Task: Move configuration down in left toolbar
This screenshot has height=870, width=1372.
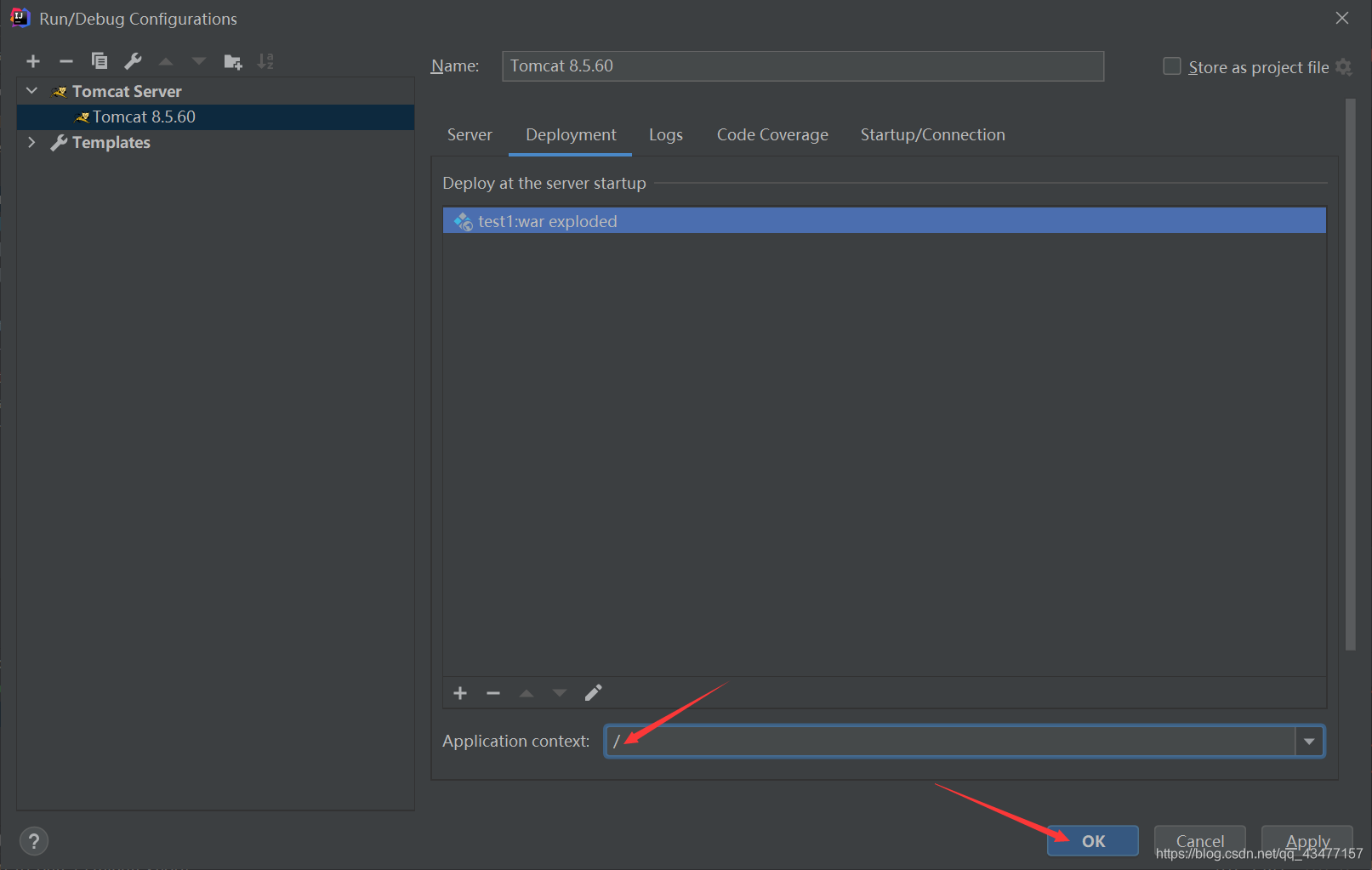Action: tap(199, 61)
